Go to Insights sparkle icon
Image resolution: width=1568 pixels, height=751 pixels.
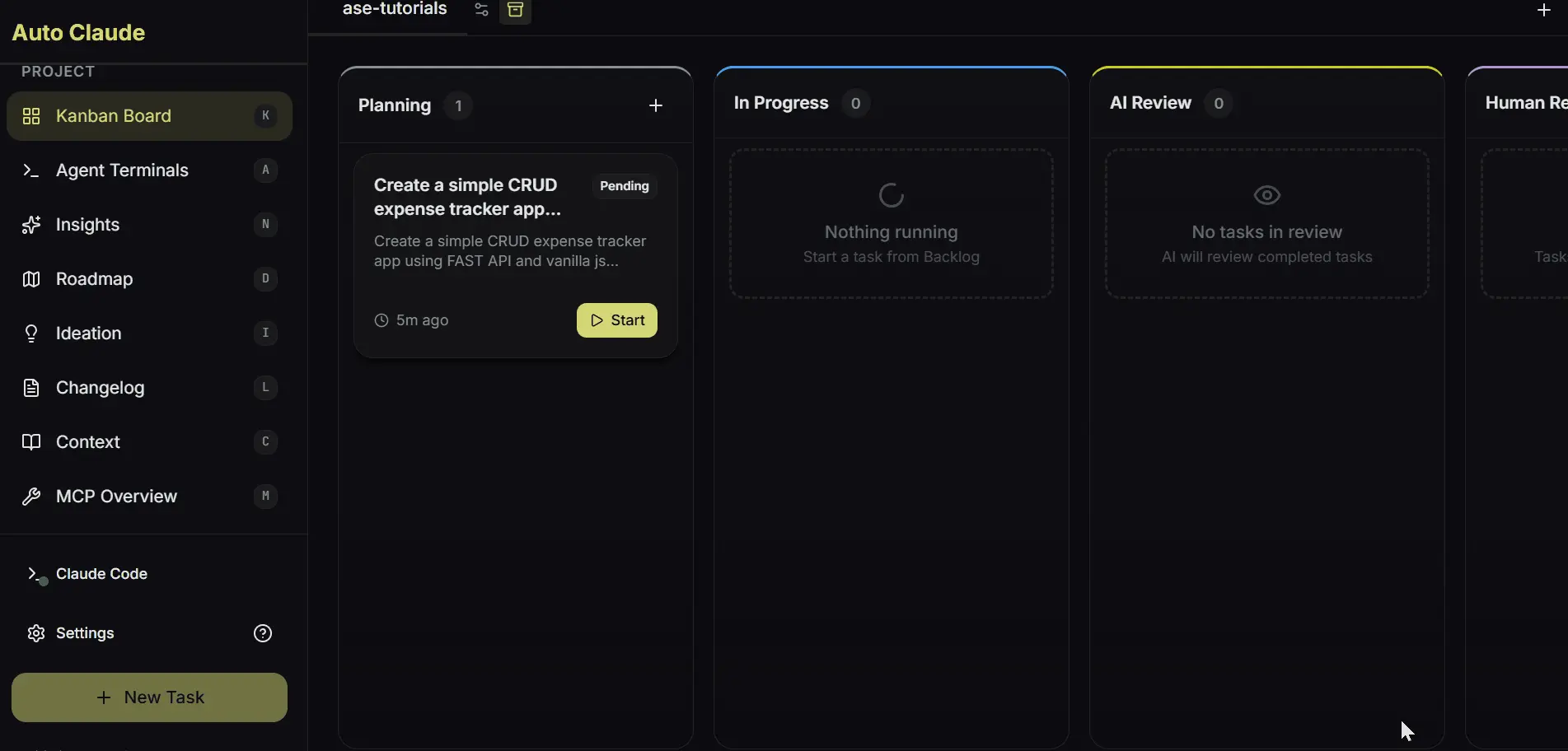(x=31, y=225)
